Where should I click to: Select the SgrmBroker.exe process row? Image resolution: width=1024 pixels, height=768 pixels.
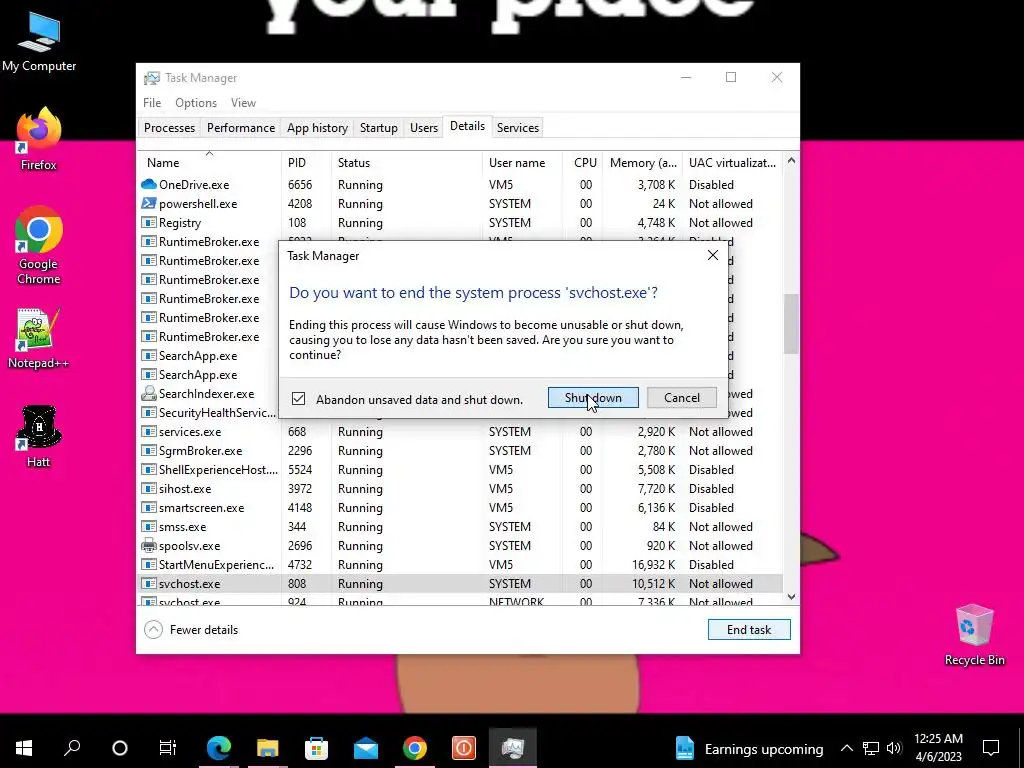(461, 451)
